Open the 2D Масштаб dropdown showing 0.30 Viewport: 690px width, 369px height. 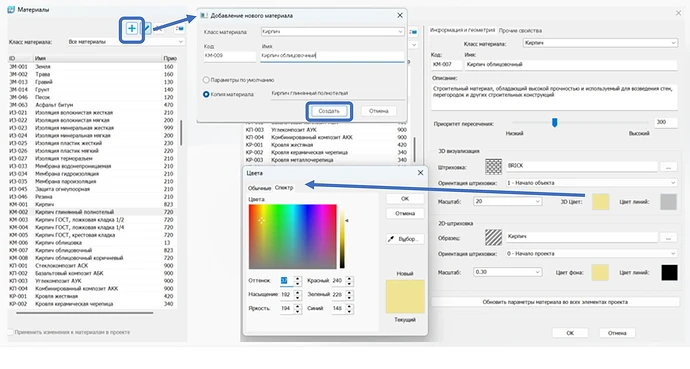[507, 272]
